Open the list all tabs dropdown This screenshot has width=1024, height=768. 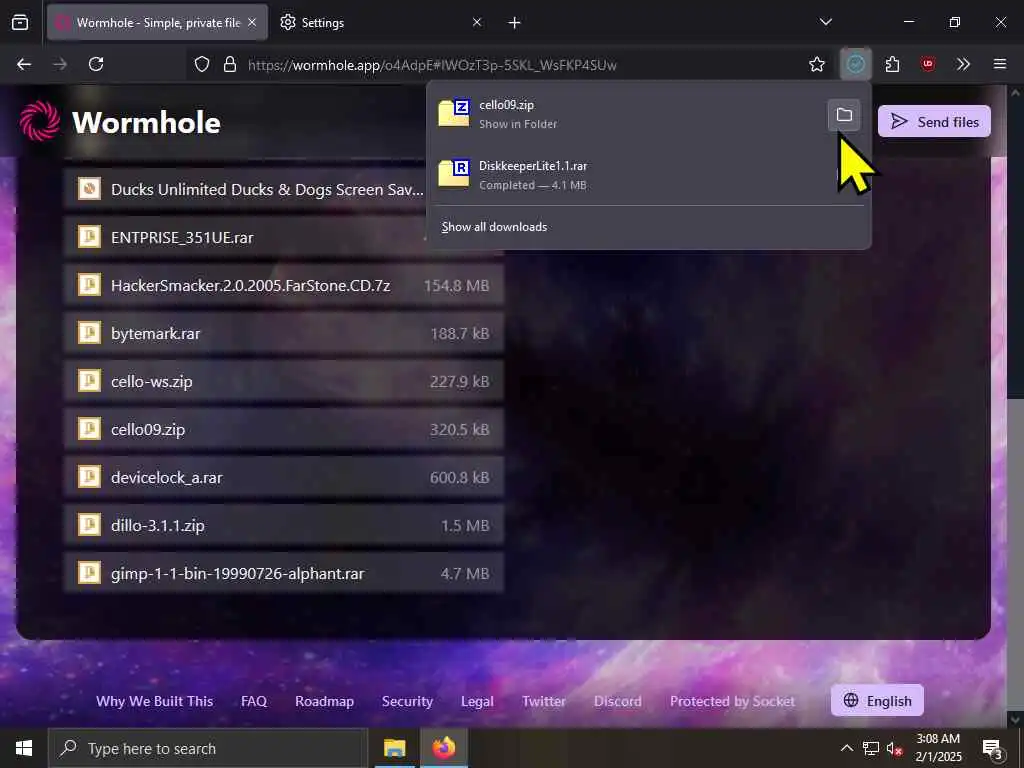(825, 22)
